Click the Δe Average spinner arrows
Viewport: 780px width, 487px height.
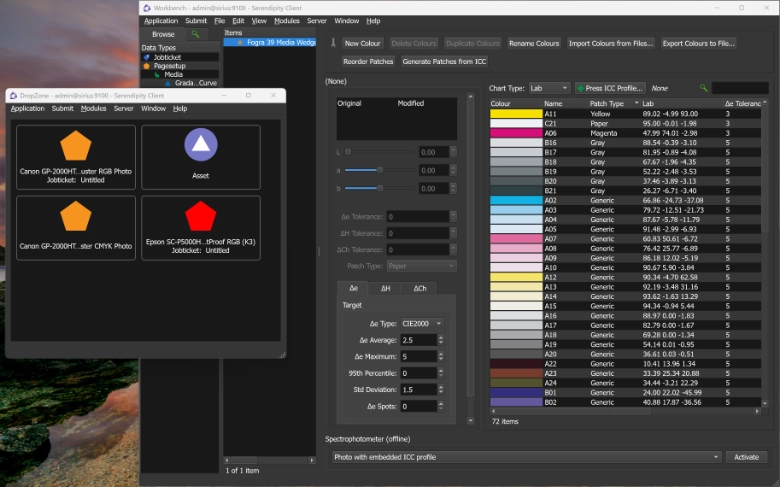point(441,340)
